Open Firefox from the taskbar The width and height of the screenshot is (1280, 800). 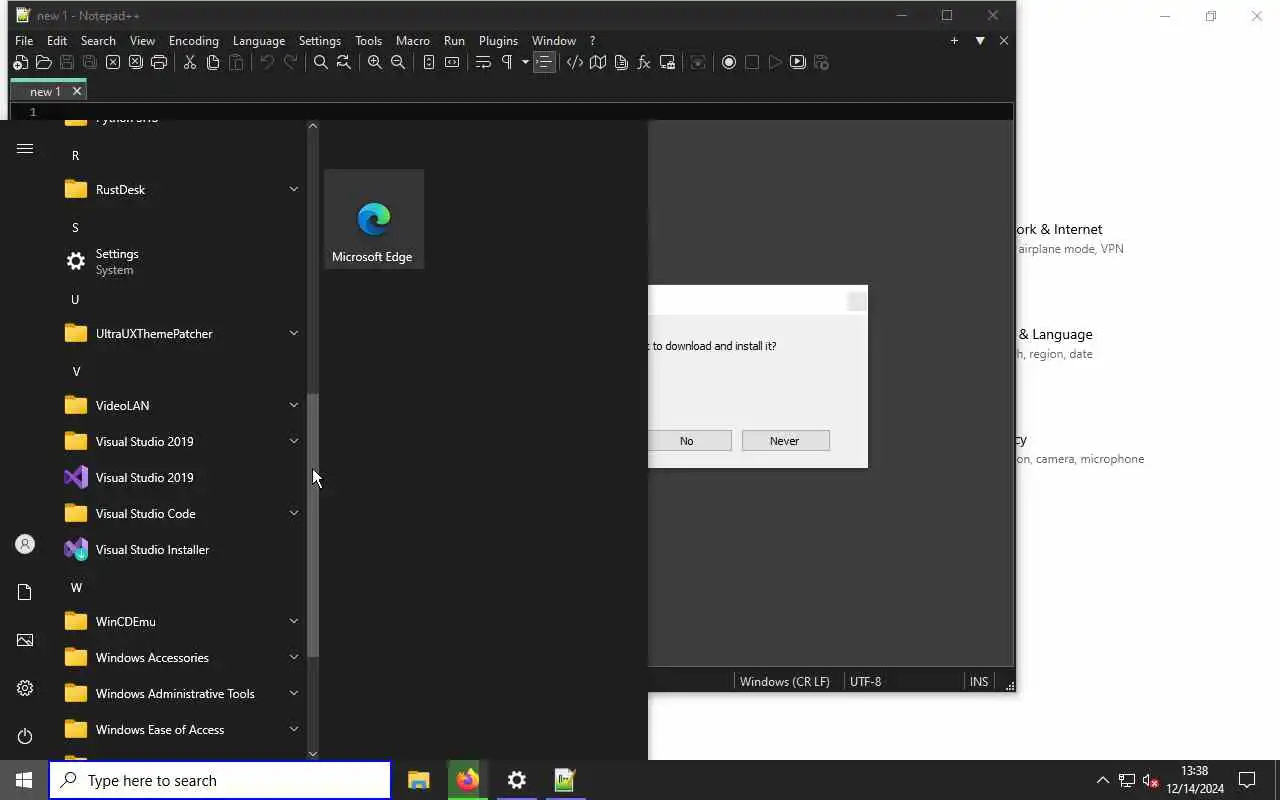pos(467,780)
